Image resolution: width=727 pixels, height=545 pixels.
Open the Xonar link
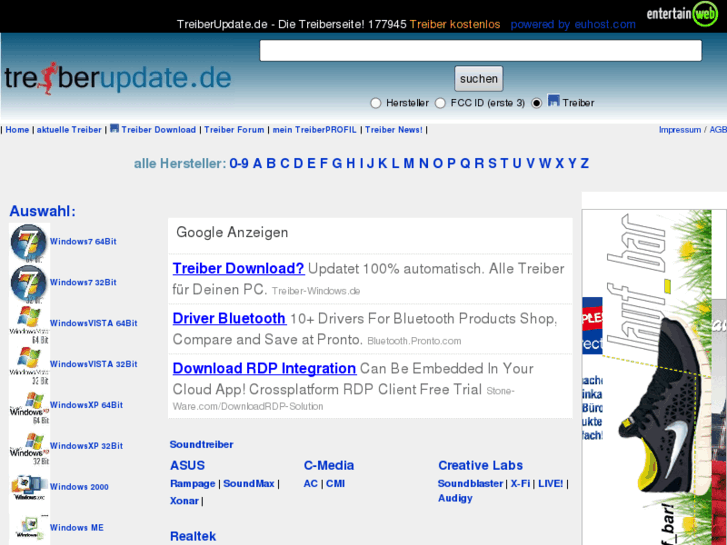(184, 501)
